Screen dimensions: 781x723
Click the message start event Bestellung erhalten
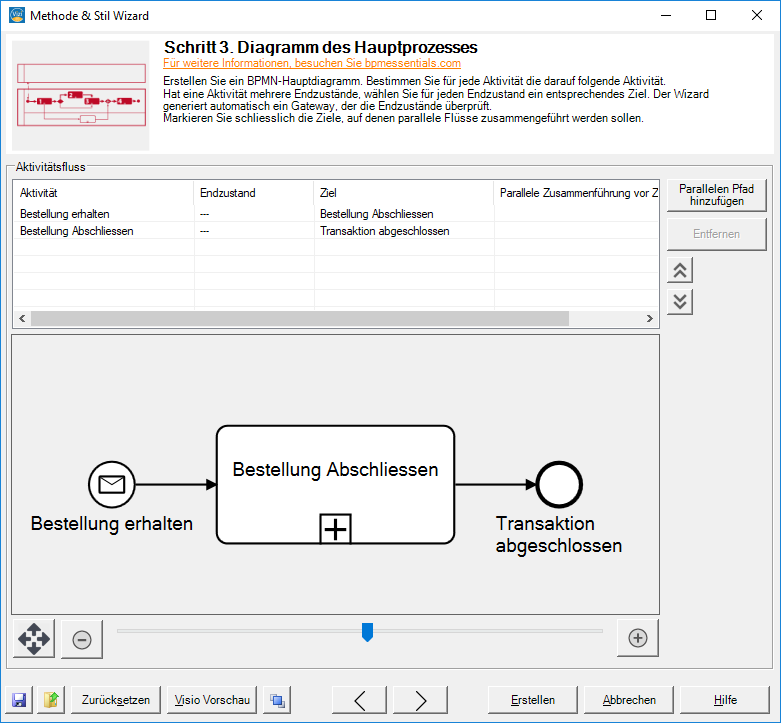point(112,484)
